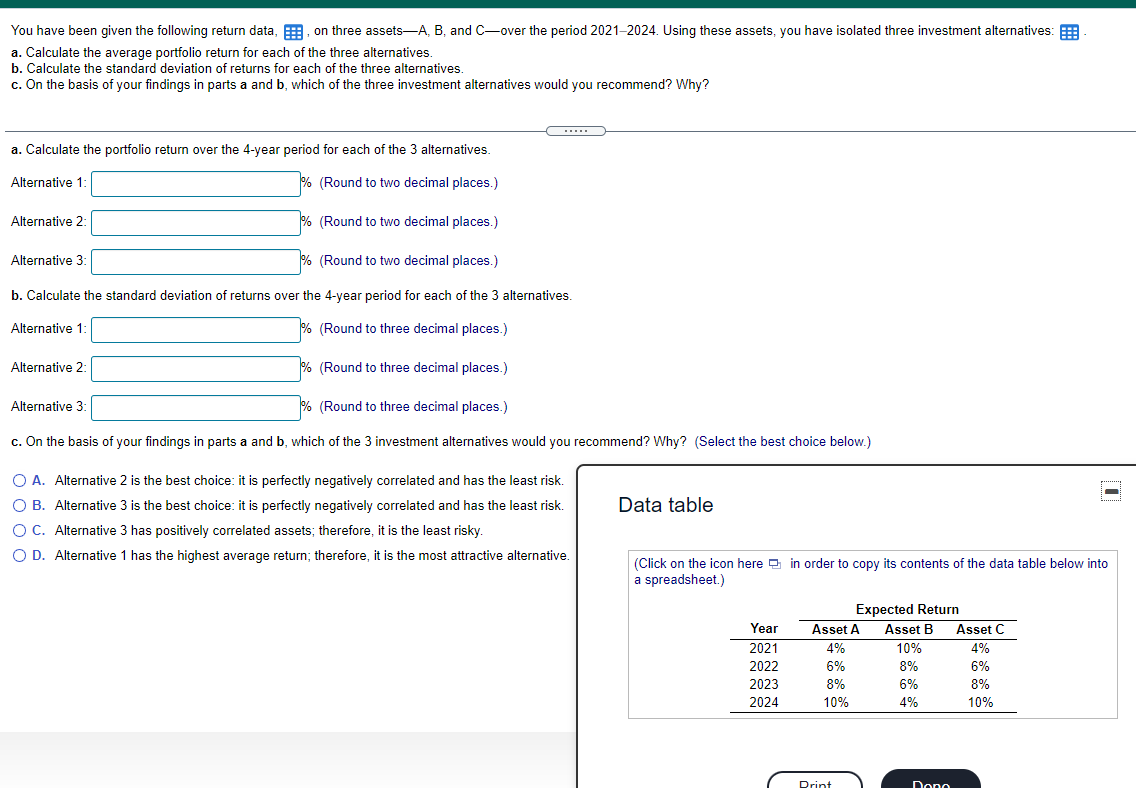Click the Print button
The image size is (1136, 788).
[814, 784]
